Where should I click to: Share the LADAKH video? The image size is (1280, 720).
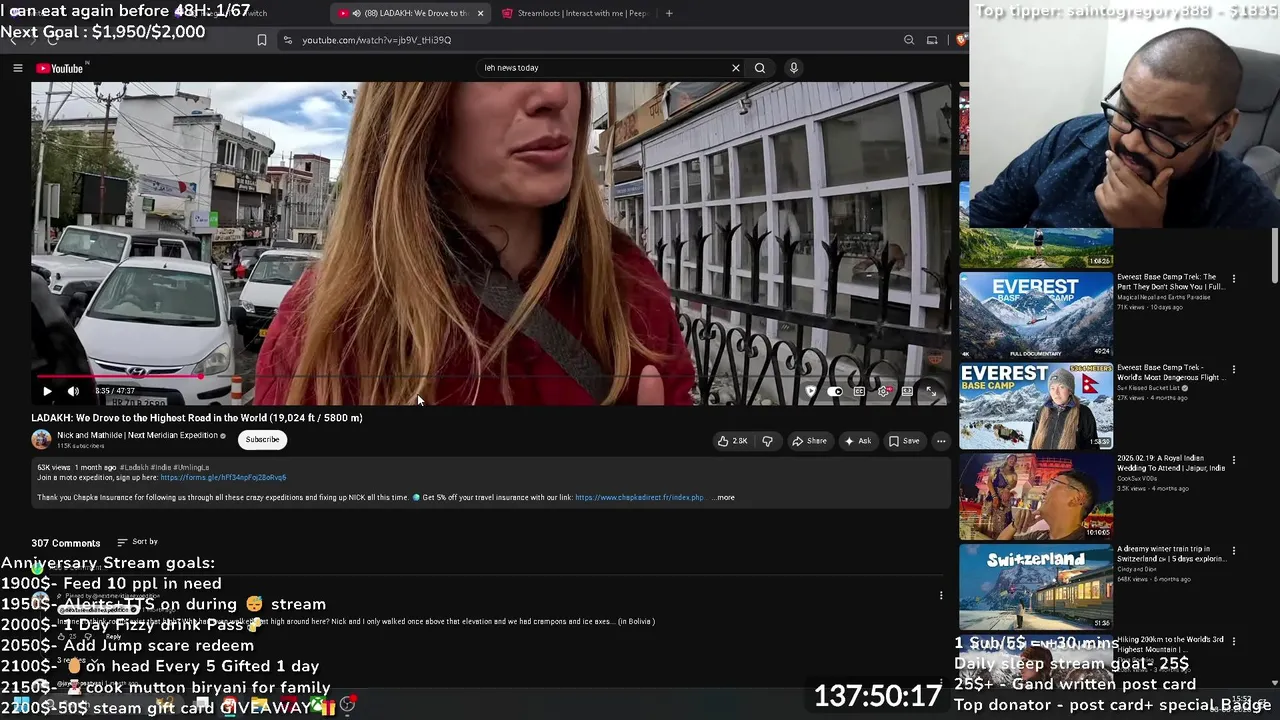(809, 441)
